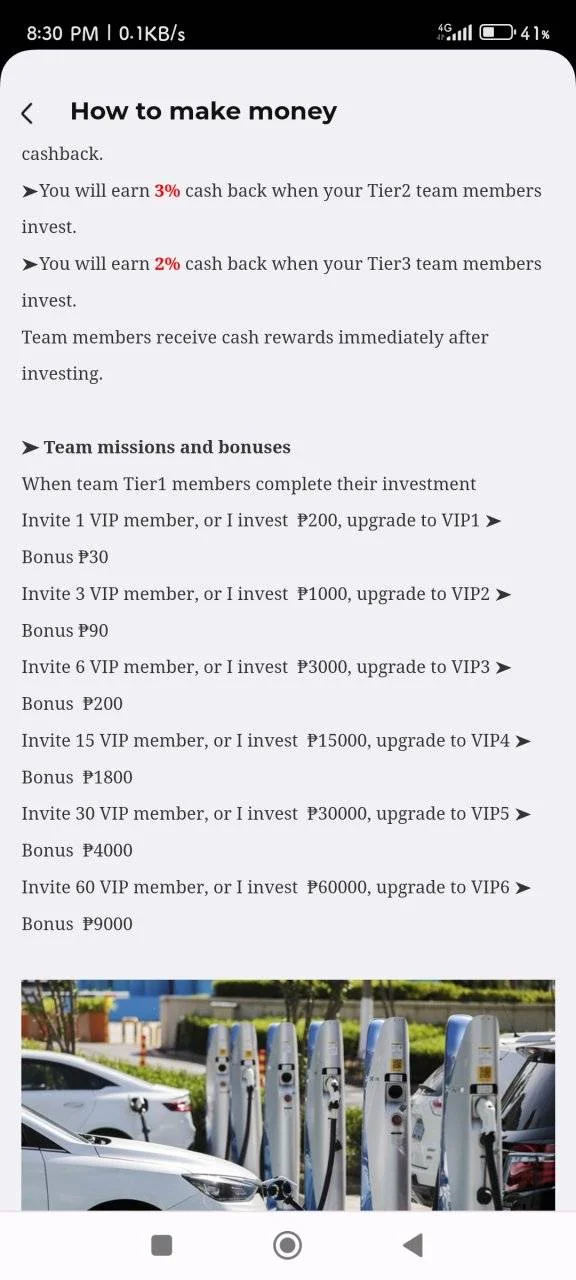The height and width of the screenshot is (1280, 576).
Task: Tap the clock showing 8:30 PM
Action: [x=62, y=33]
